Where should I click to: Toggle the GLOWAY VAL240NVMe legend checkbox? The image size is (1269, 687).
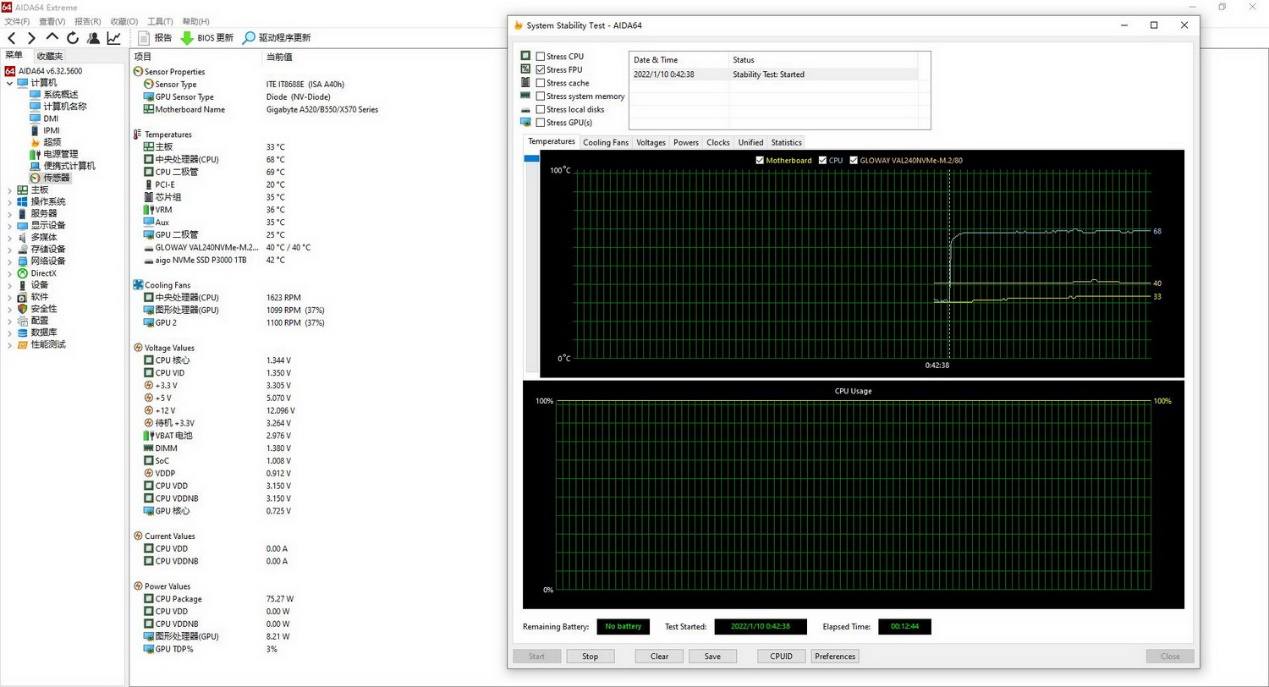pos(853,160)
